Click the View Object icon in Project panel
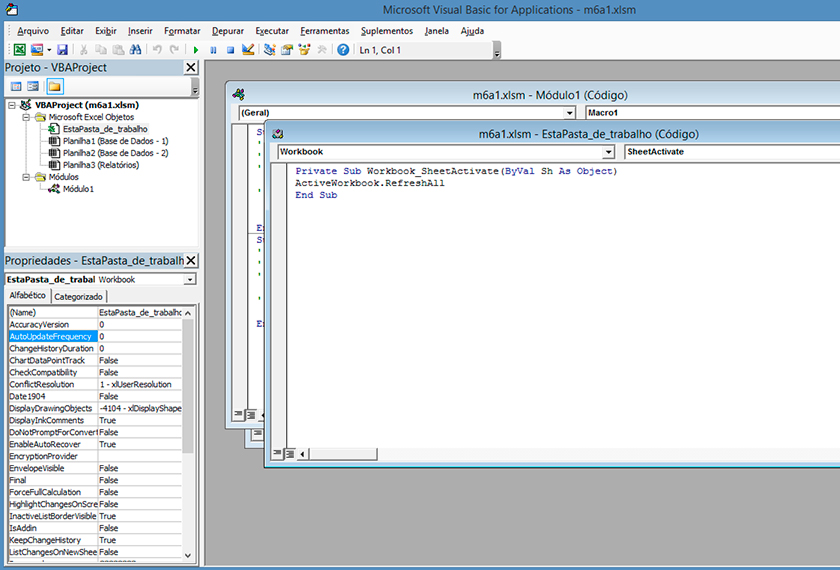Viewport: 840px width, 570px height. 33,86
